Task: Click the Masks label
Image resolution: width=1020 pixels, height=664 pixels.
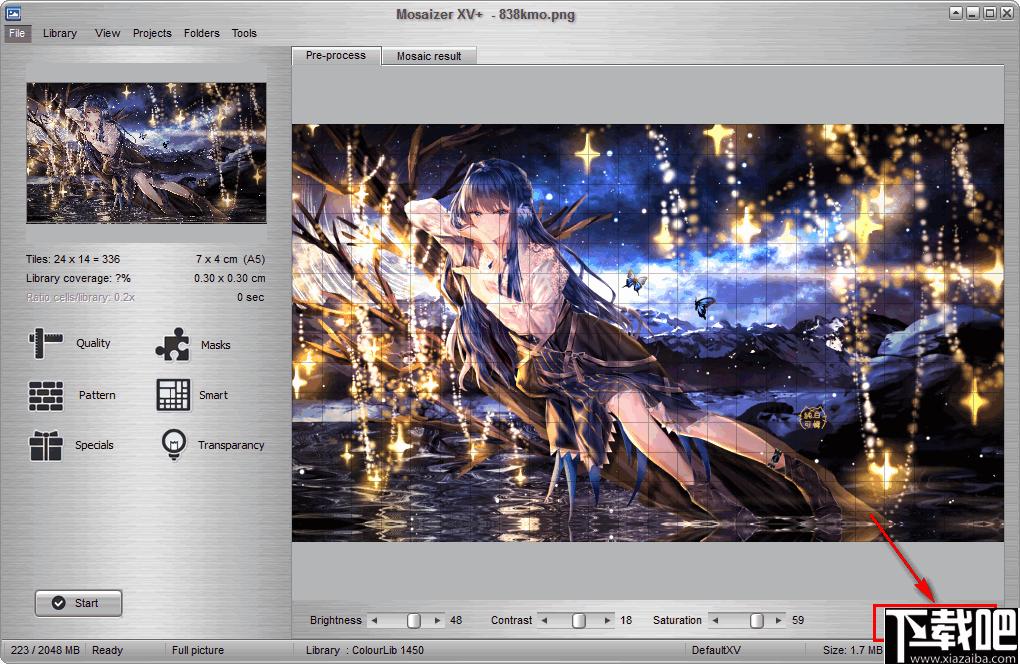Action: (215, 345)
